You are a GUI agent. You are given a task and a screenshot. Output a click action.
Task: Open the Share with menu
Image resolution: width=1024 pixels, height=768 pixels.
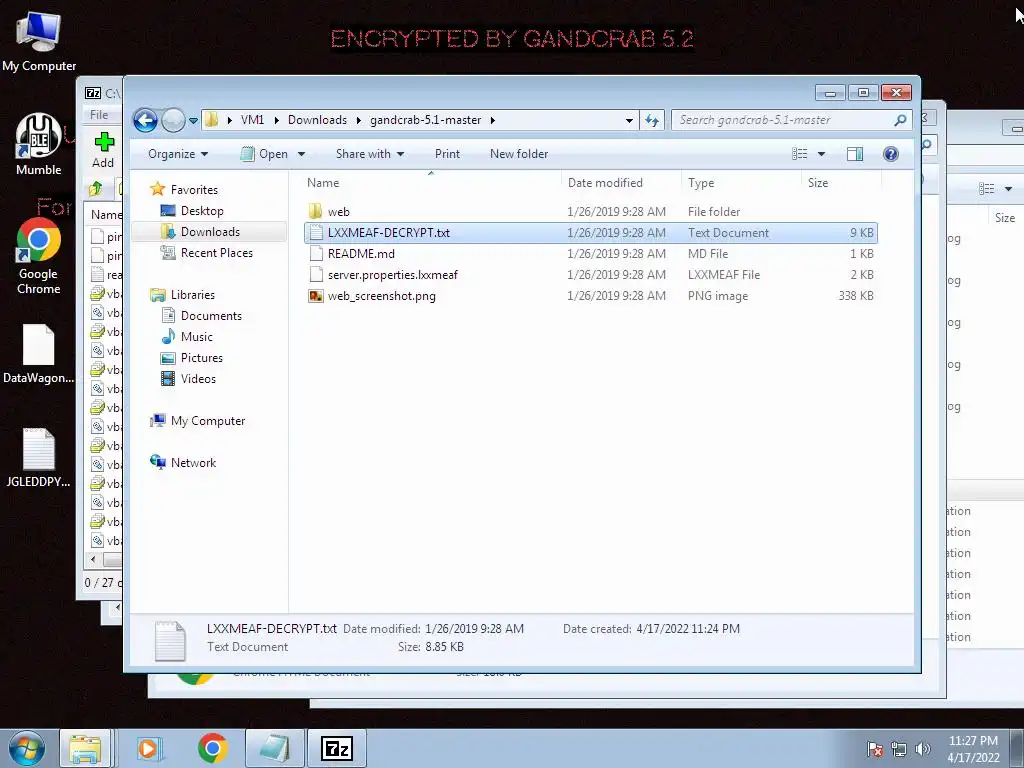pyautogui.click(x=370, y=154)
